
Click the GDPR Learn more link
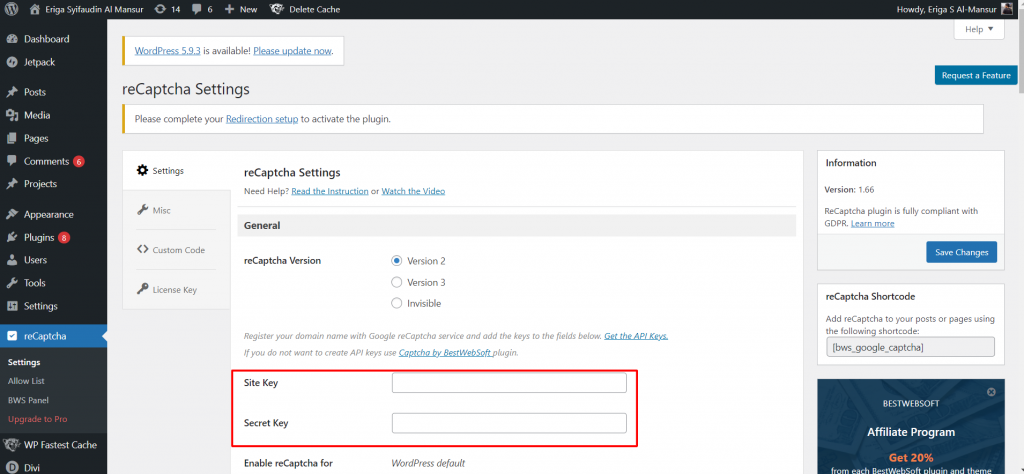click(872, 223)
